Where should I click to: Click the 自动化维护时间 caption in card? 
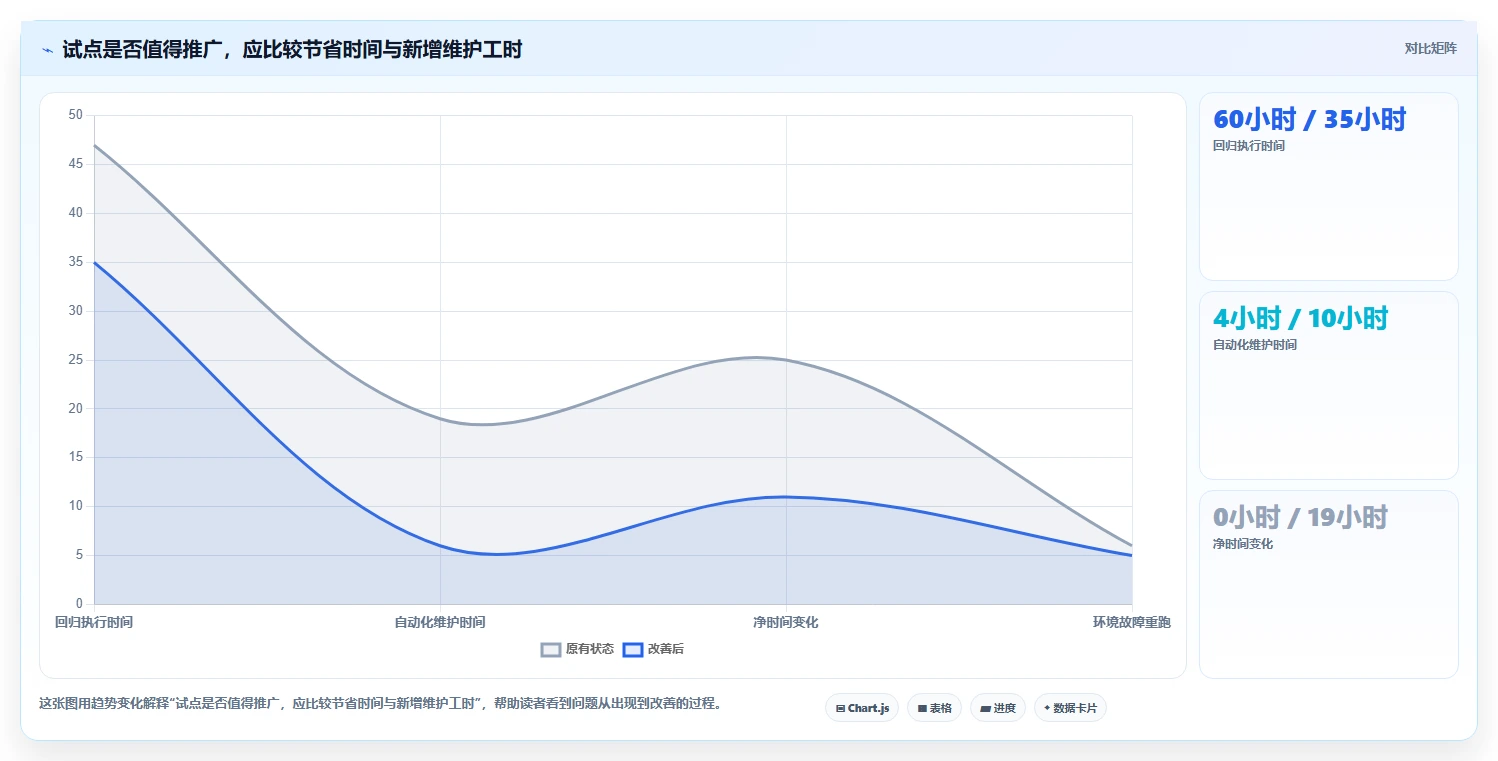1254,345
